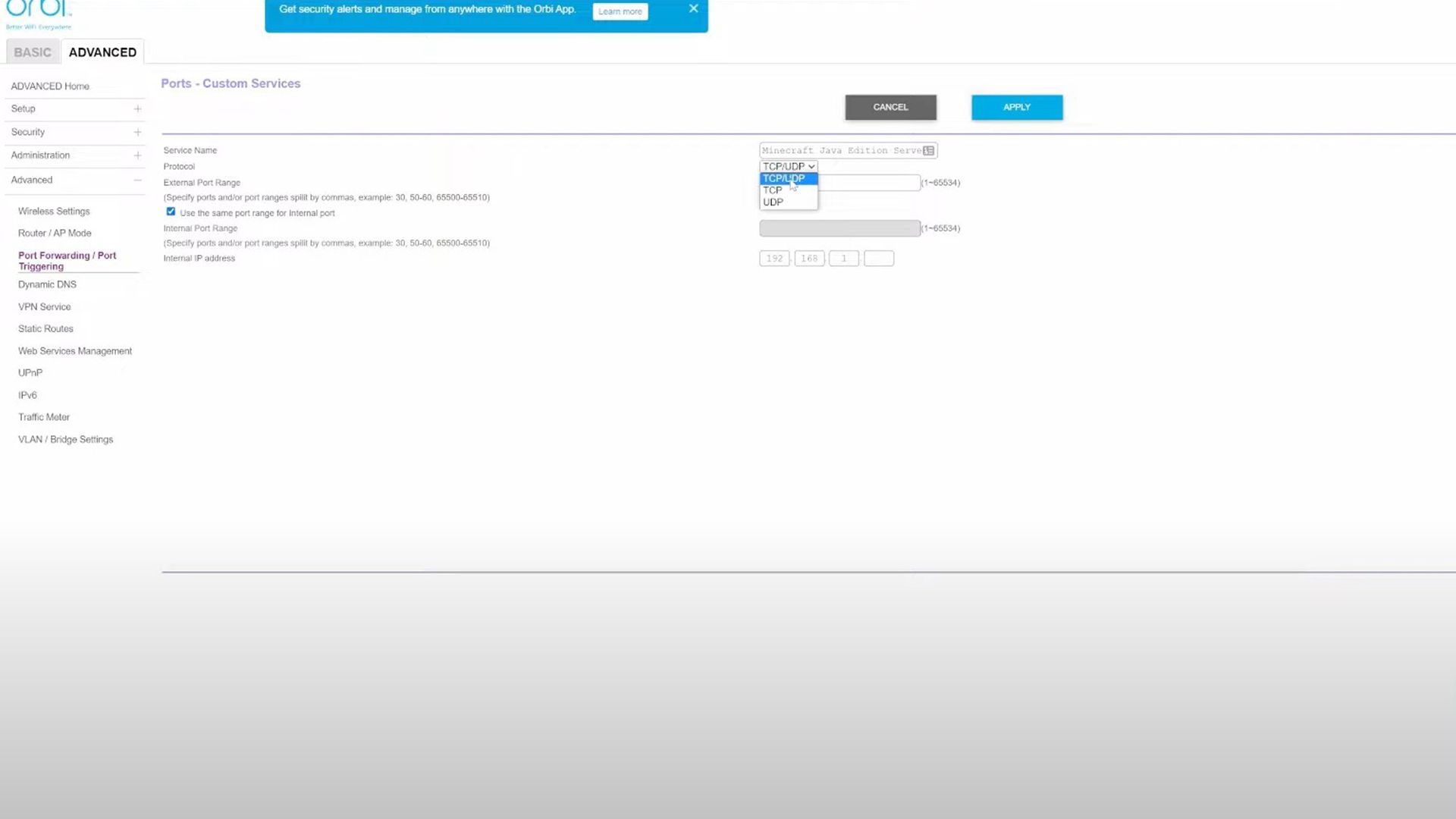
Task: Open Static Routes page
Action: coord(45,329)
